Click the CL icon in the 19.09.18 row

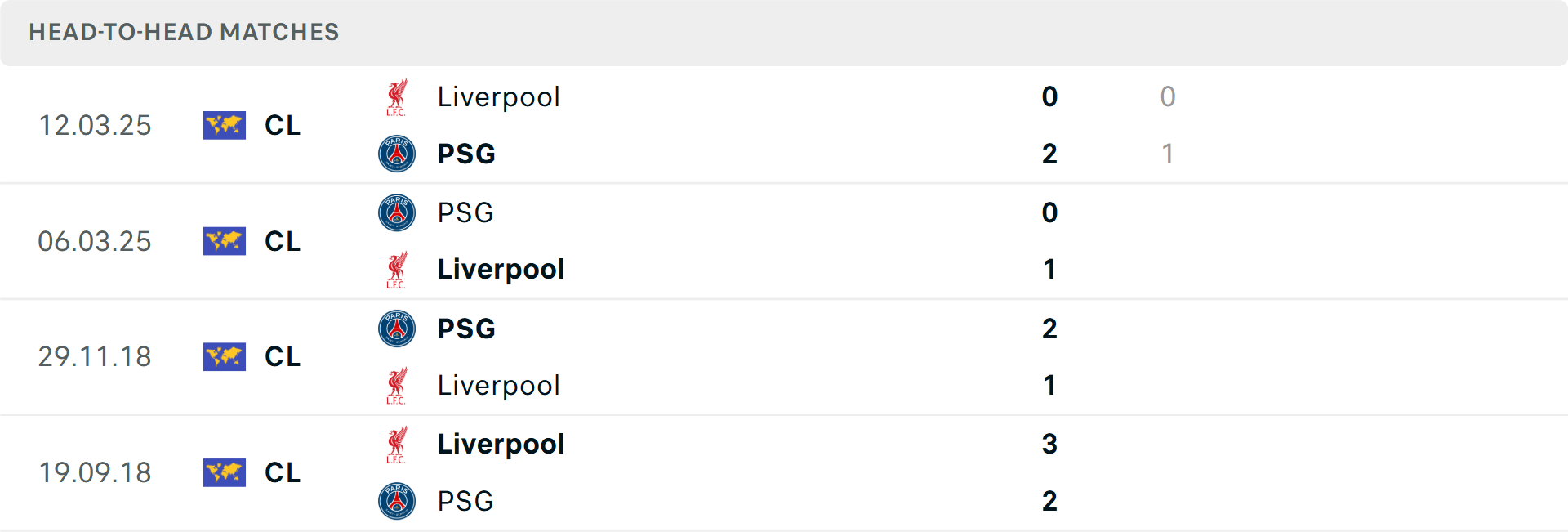[225, 472]
